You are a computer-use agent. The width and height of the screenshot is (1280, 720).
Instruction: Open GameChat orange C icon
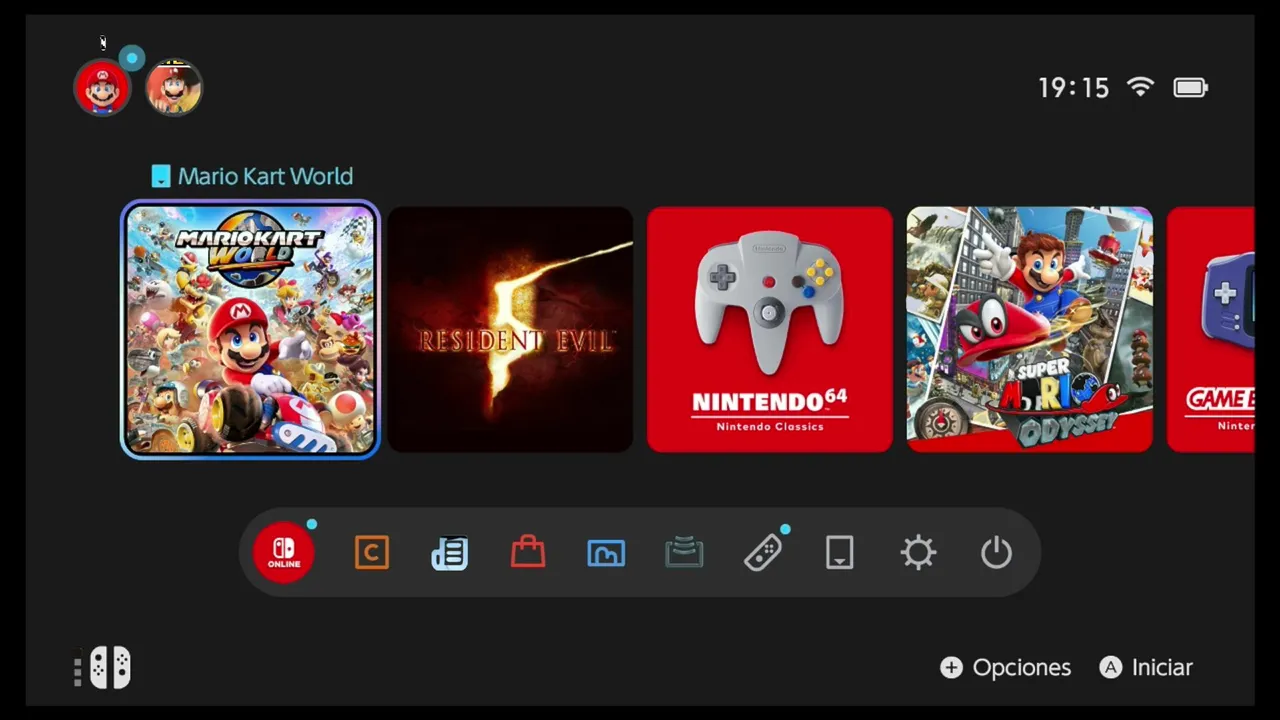[371, 552]
